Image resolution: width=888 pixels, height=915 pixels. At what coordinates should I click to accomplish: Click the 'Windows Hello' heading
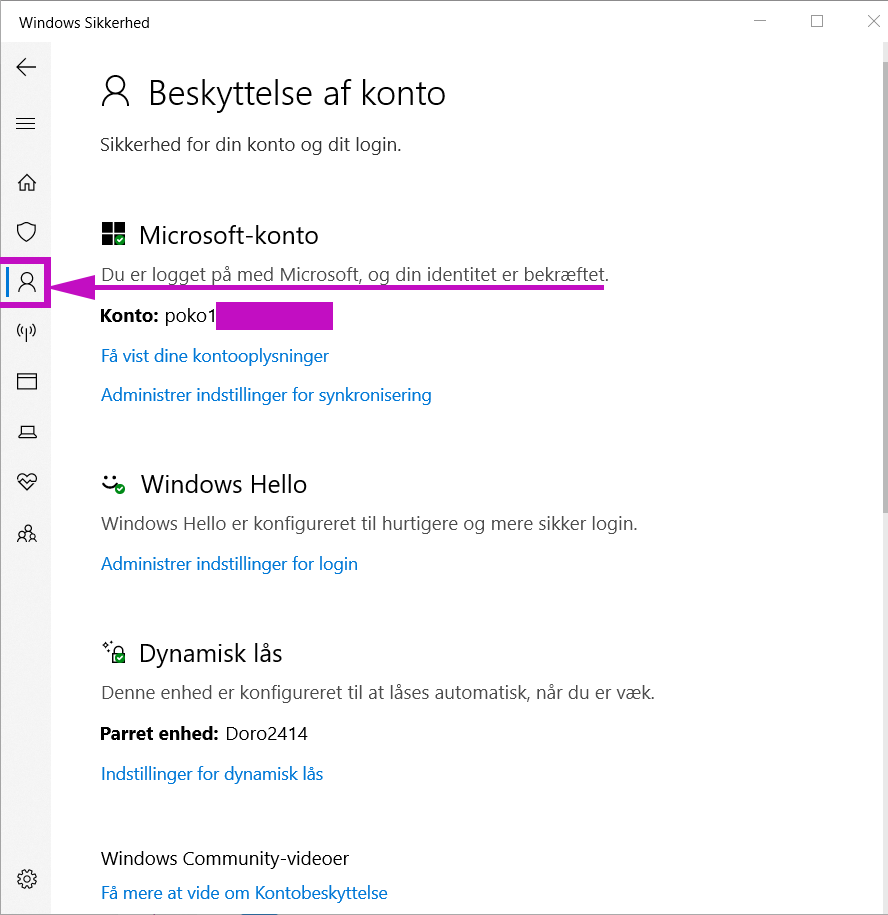[x=224, y=484]
